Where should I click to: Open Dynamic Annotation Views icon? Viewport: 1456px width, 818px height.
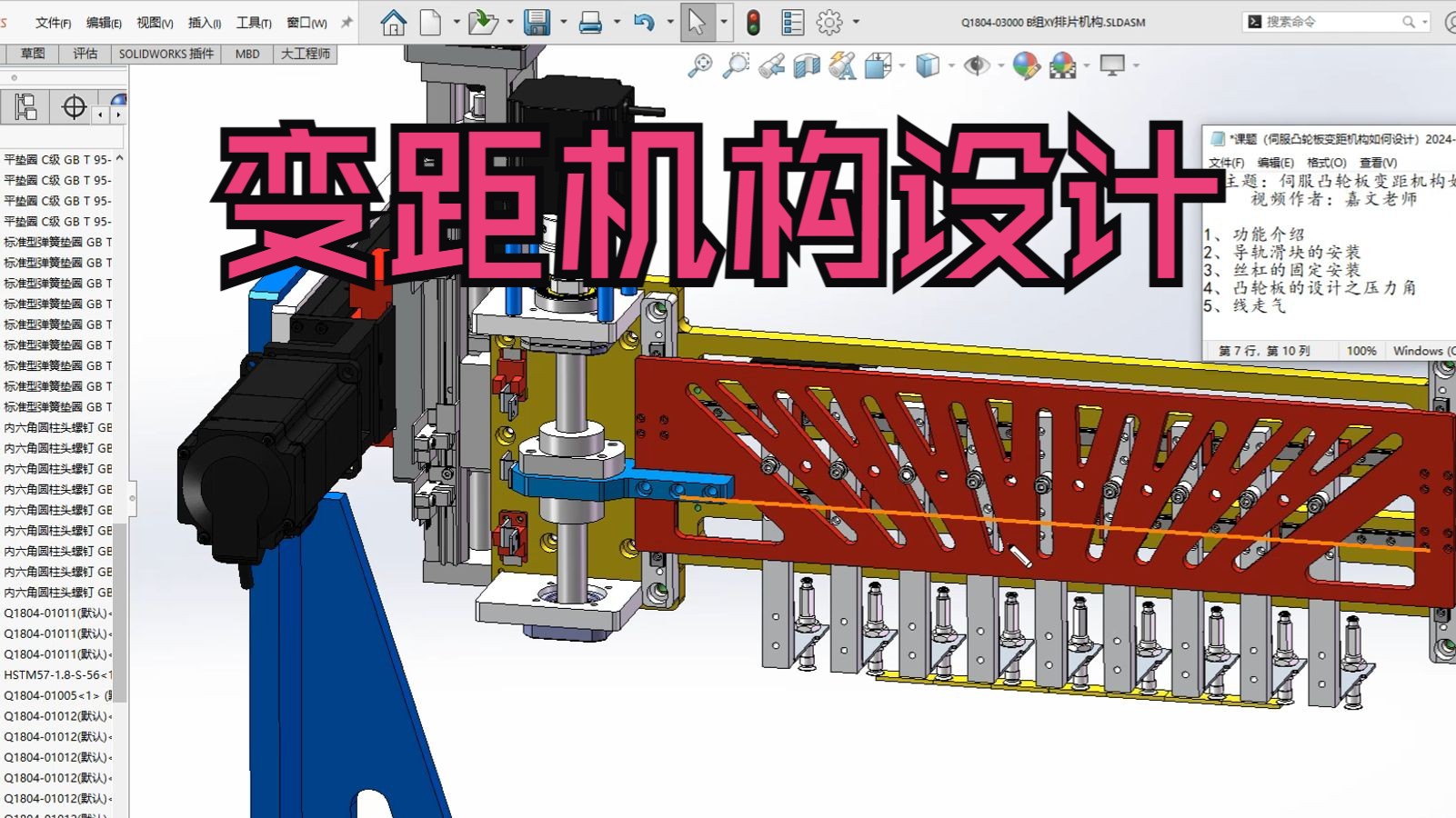(x=842, y=65)
